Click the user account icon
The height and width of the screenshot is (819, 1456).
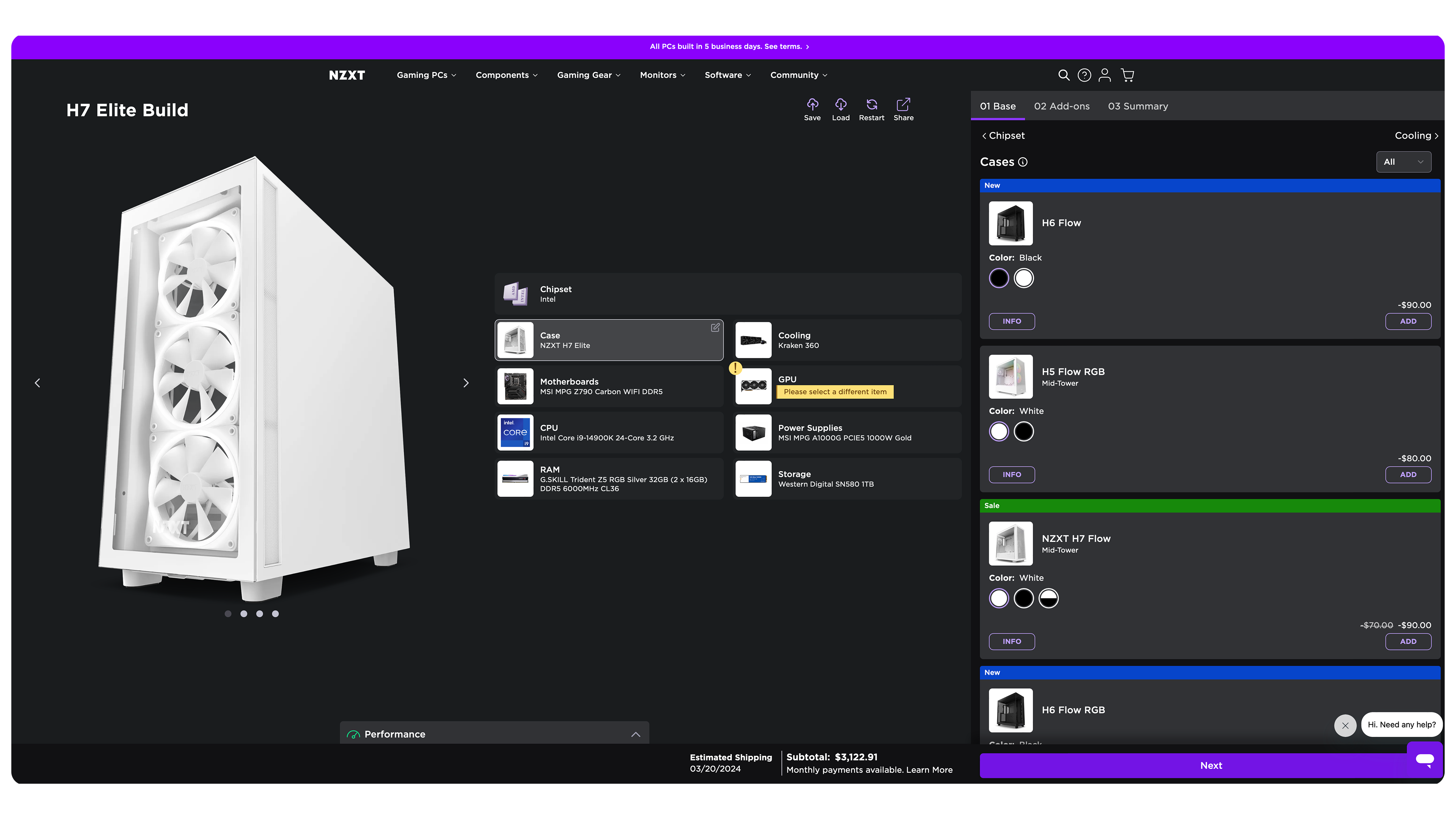point(1105,75)
